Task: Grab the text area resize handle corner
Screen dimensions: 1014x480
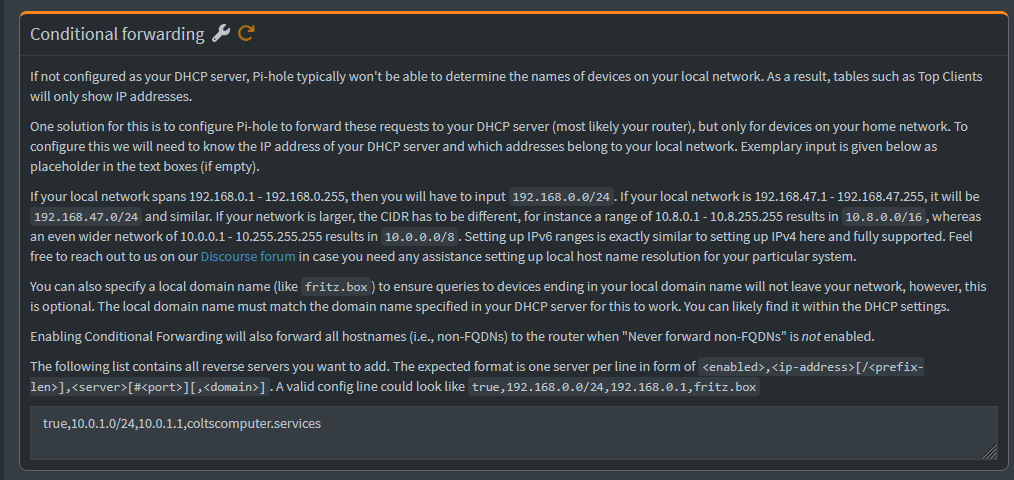Action: [x=989, y=452]
